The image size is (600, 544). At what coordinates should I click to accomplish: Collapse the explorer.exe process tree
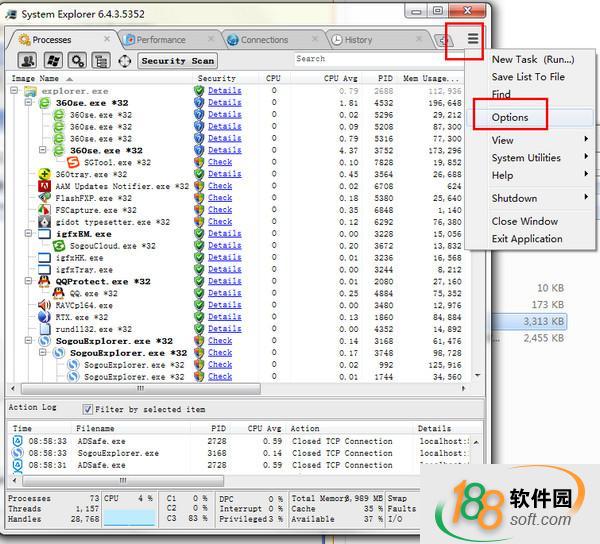coord(15,91)
